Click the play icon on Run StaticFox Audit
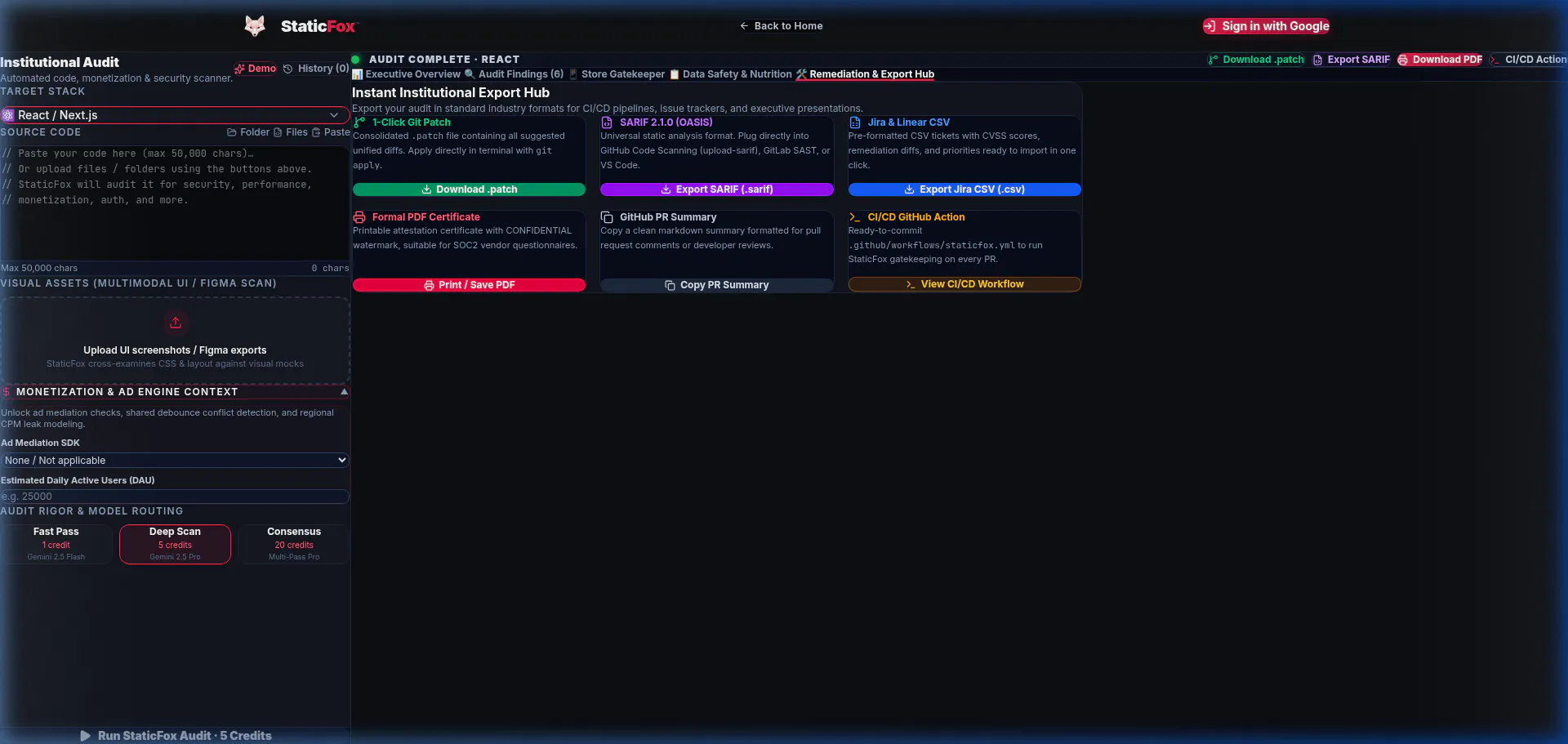Screen dimensions: 1568x744 [x=86, y=736]
